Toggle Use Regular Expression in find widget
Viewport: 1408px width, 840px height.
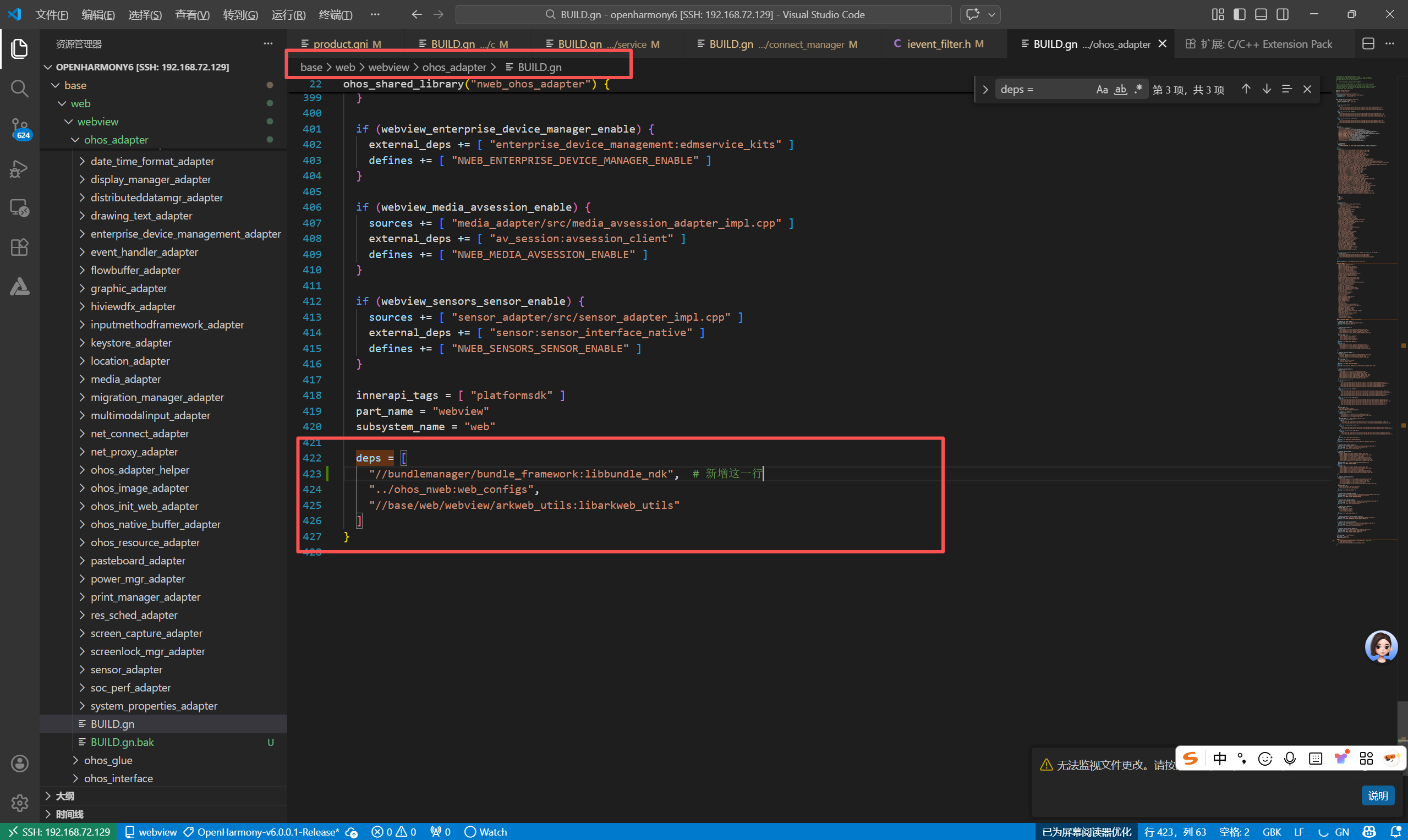tap(1138, 90)
